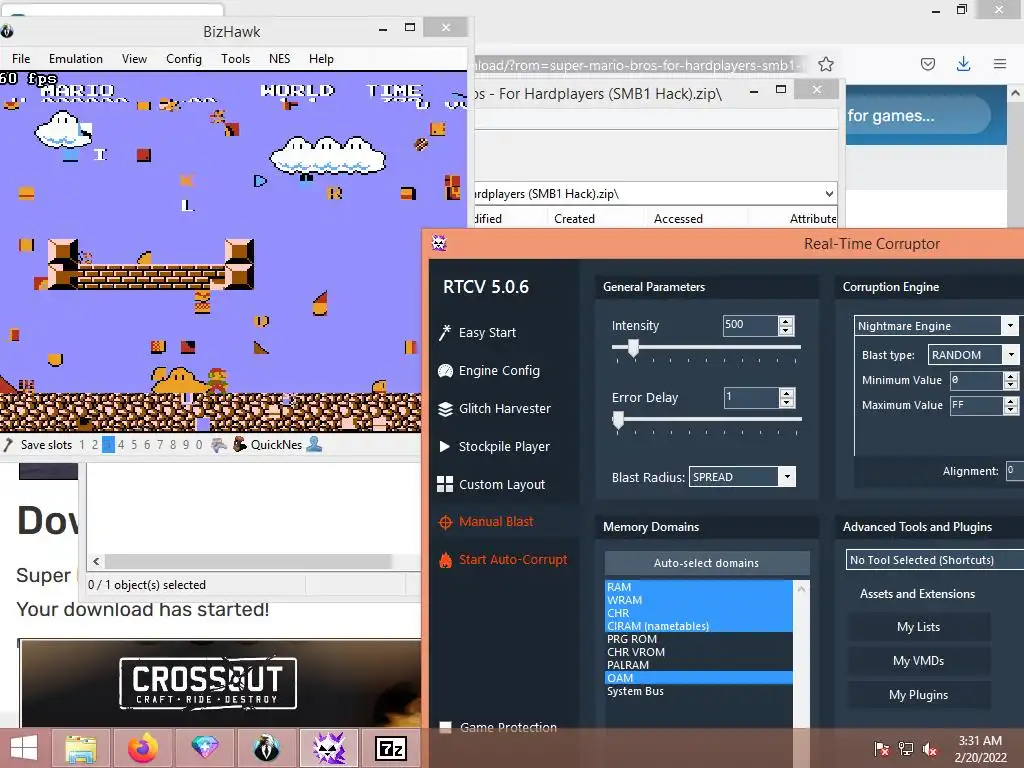The width and height of the screenshot is (1024, 768).
Task: Click the Minimum Value spinner arrows
Action: pos(1010,380)
